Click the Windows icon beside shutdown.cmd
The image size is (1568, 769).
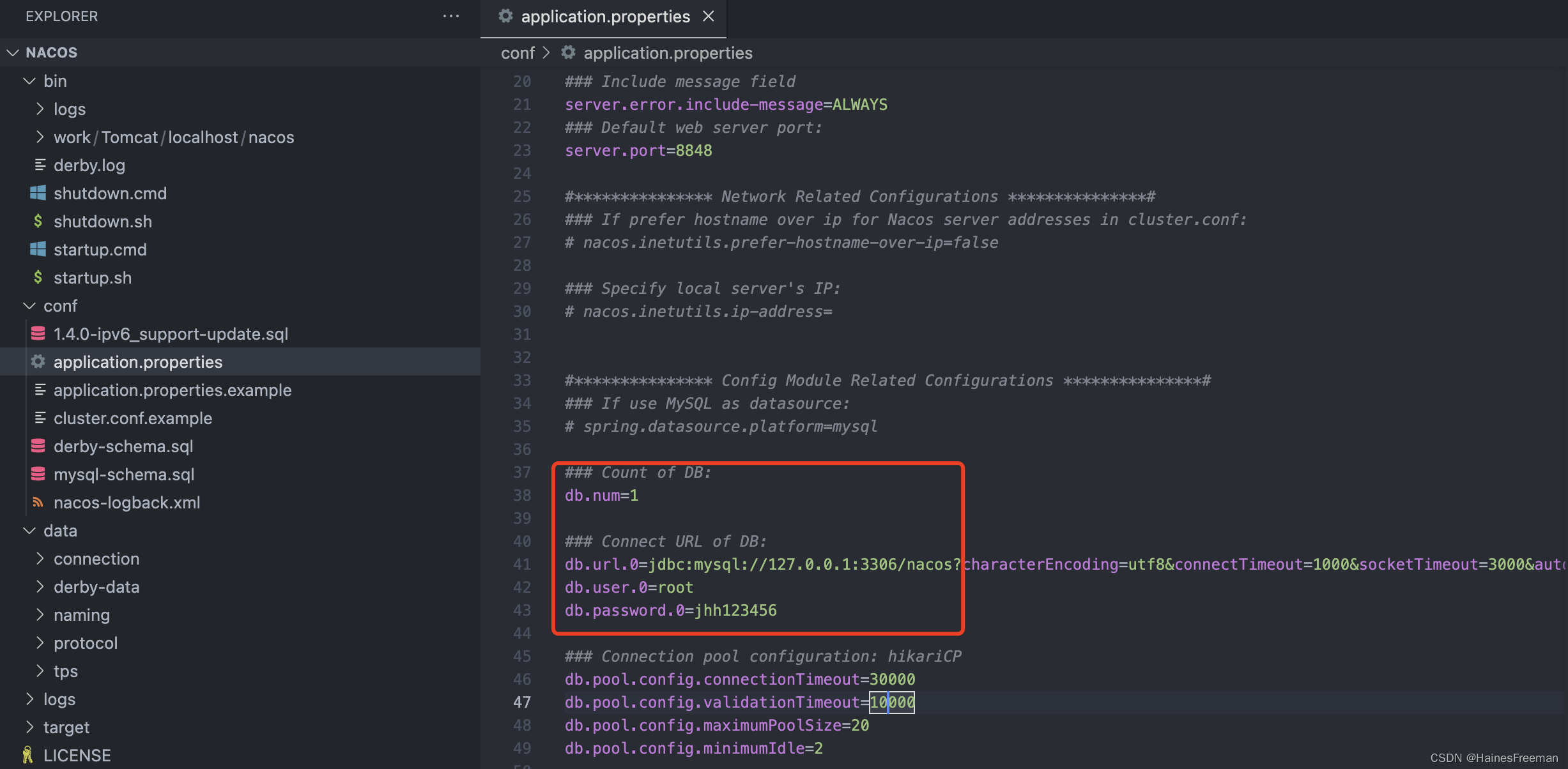click(38, 193)
